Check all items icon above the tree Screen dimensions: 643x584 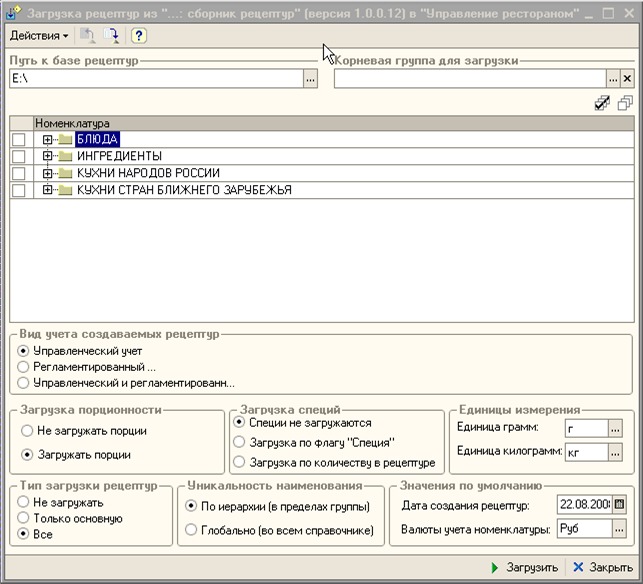[x=602, y=103]
